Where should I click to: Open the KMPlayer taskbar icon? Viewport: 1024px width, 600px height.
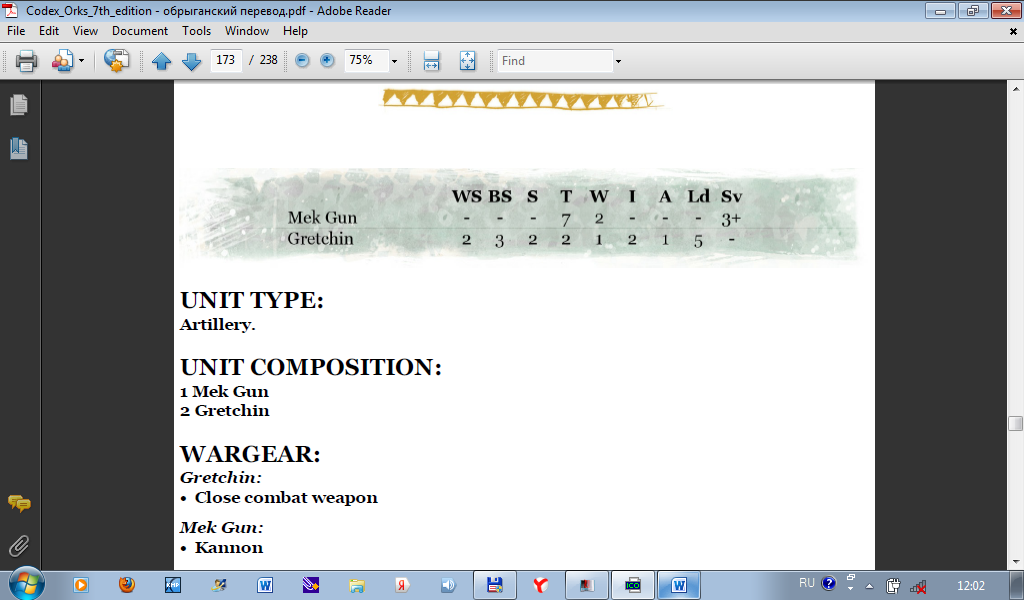coord(172,585)
